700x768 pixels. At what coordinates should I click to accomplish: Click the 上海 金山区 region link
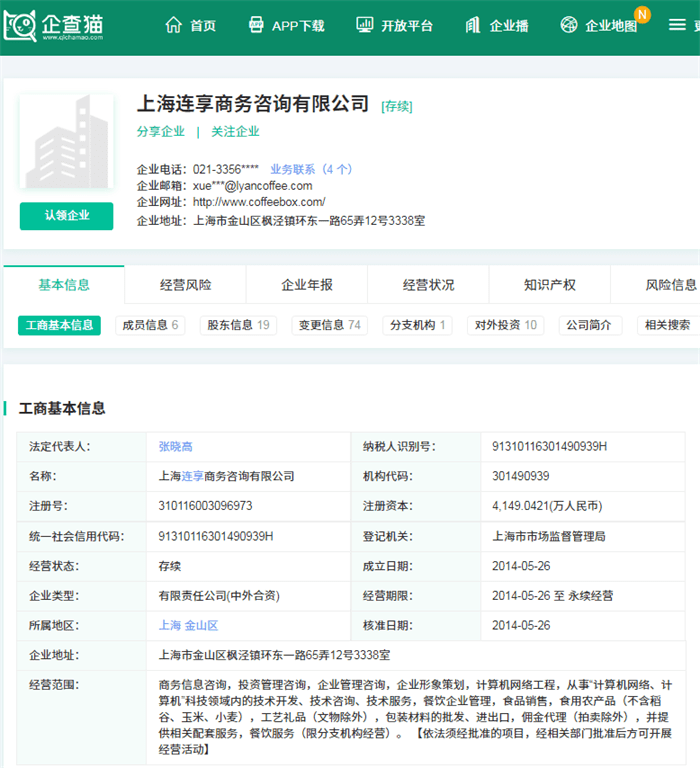pos(188,625)
